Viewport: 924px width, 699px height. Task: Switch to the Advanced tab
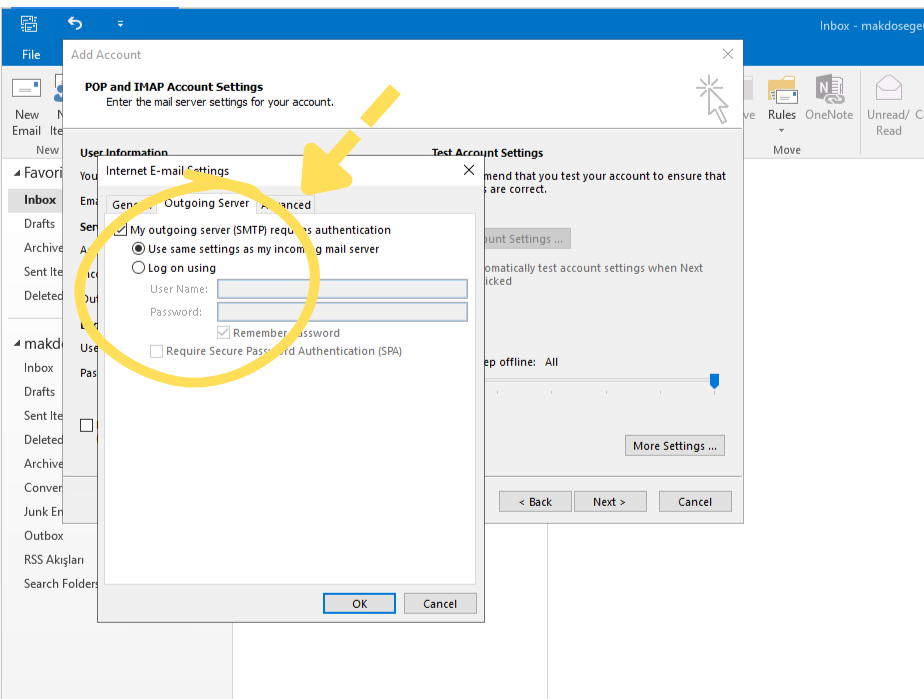(286, 205)
